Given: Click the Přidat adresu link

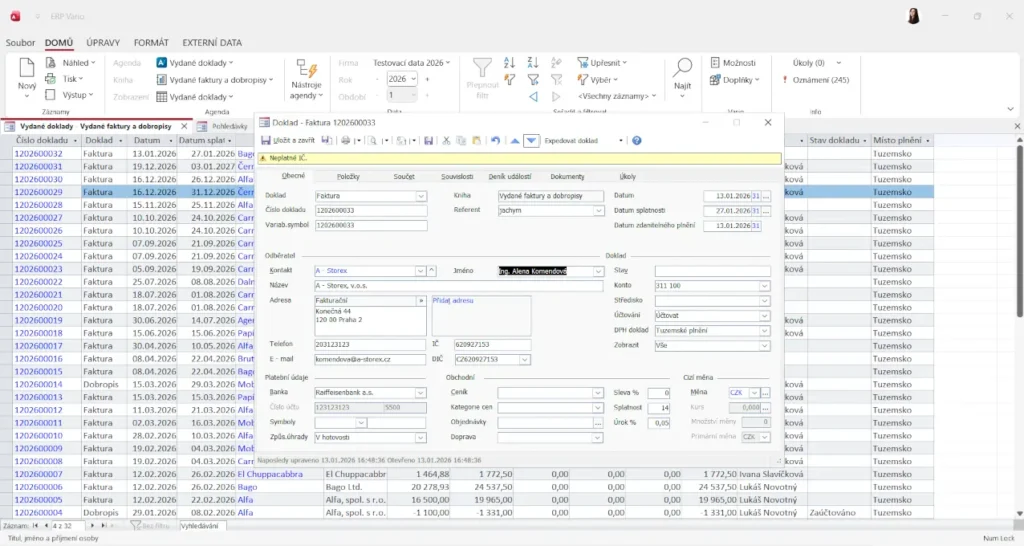Looking at the screenshot, I should [453, 300].
